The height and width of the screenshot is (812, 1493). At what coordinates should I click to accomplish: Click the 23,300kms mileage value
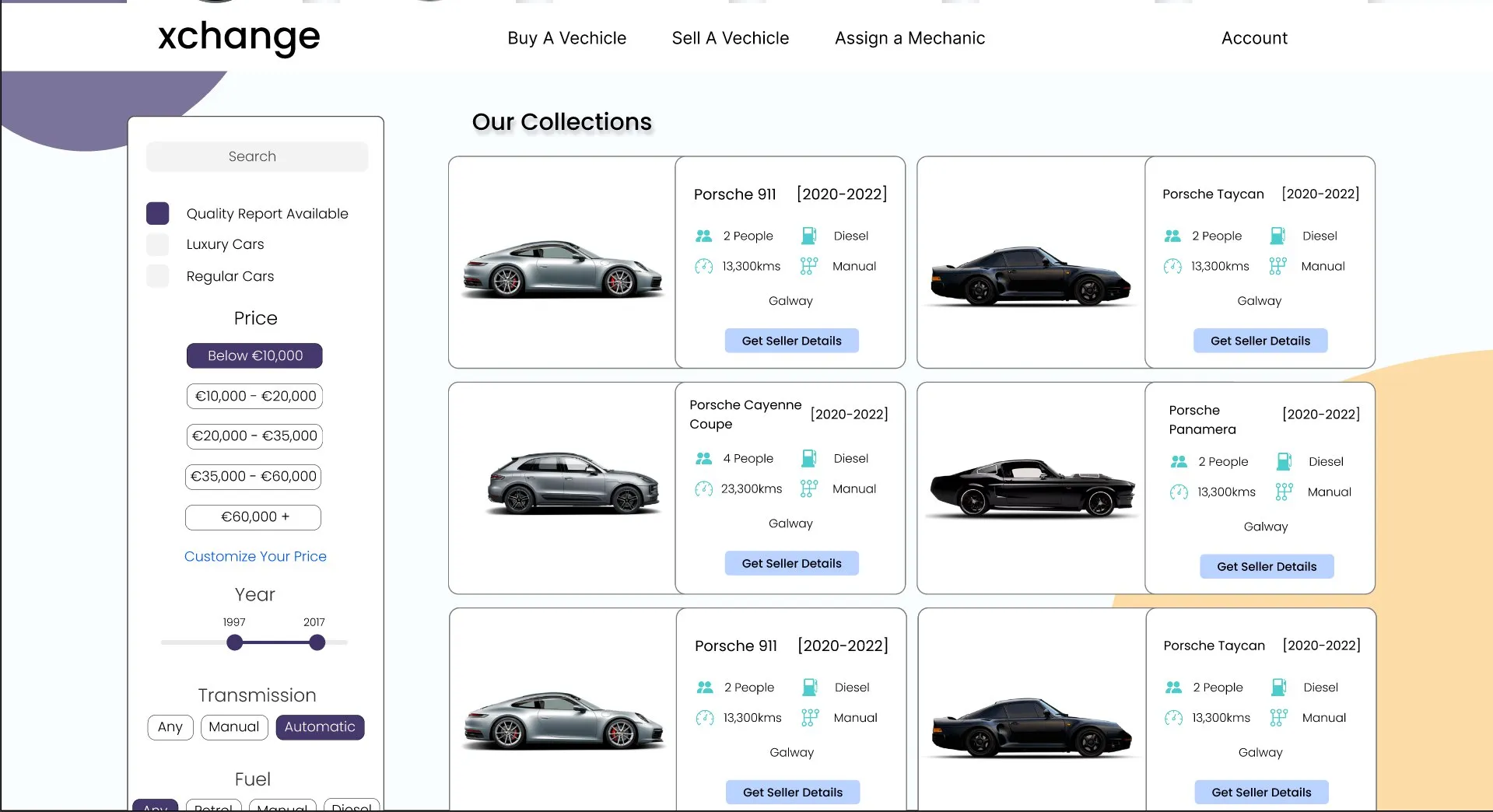(x=752, y=488)
